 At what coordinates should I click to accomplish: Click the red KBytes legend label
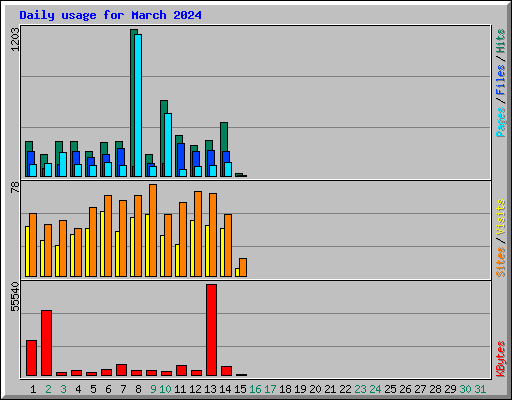click(500, 359)
